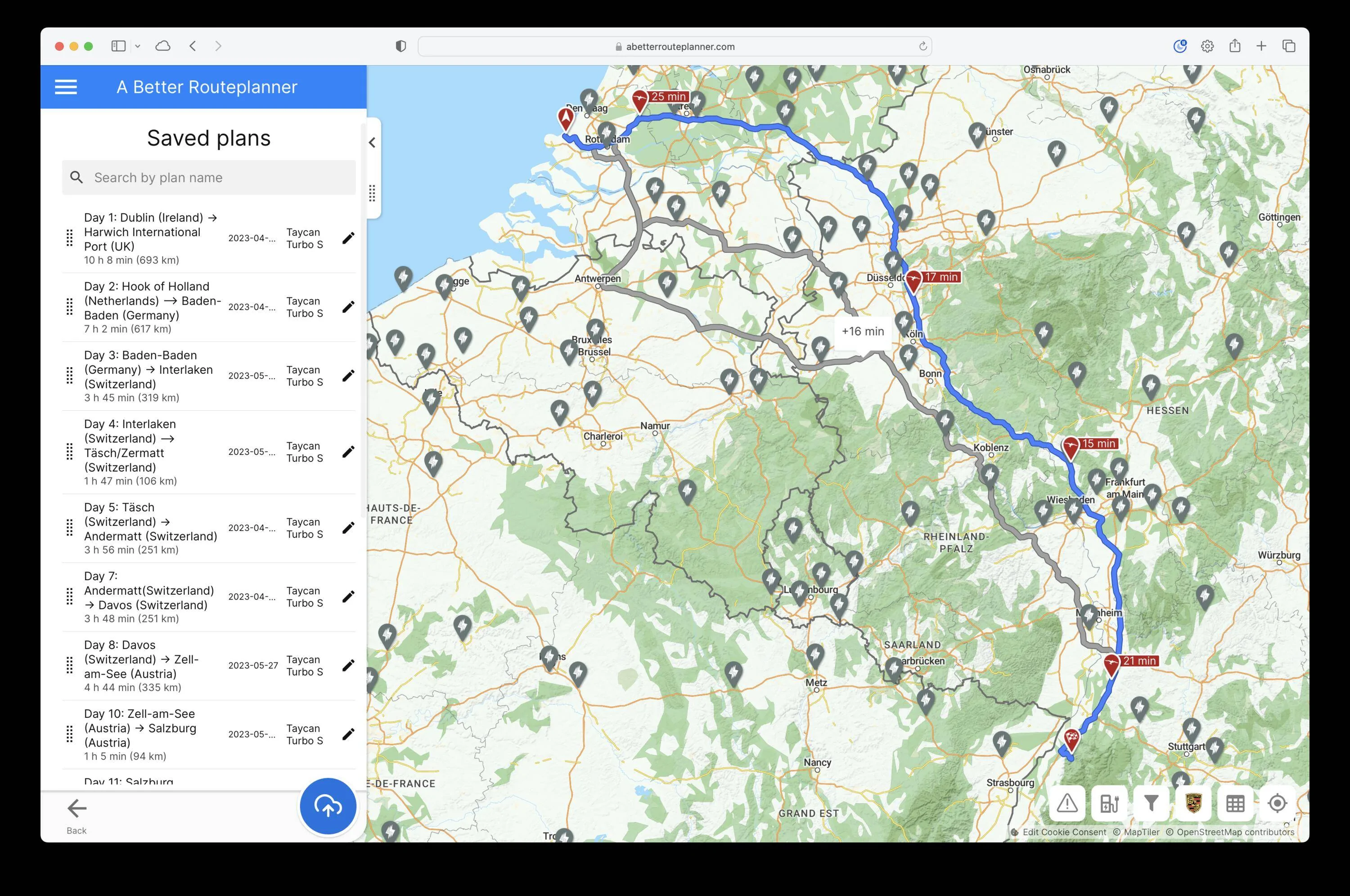Edit the Day 5 Täsch to Andermatt plan

pyautogui.click(x=348, y=528)
